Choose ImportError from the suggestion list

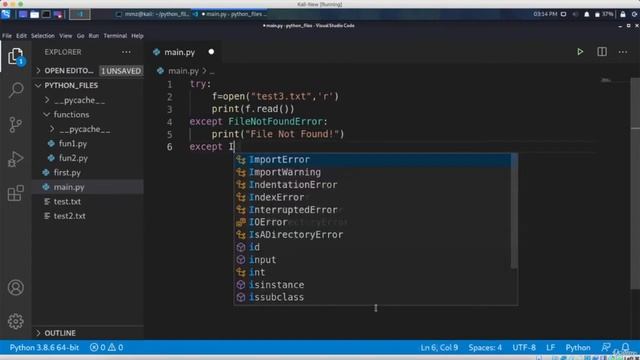point(373,160)
